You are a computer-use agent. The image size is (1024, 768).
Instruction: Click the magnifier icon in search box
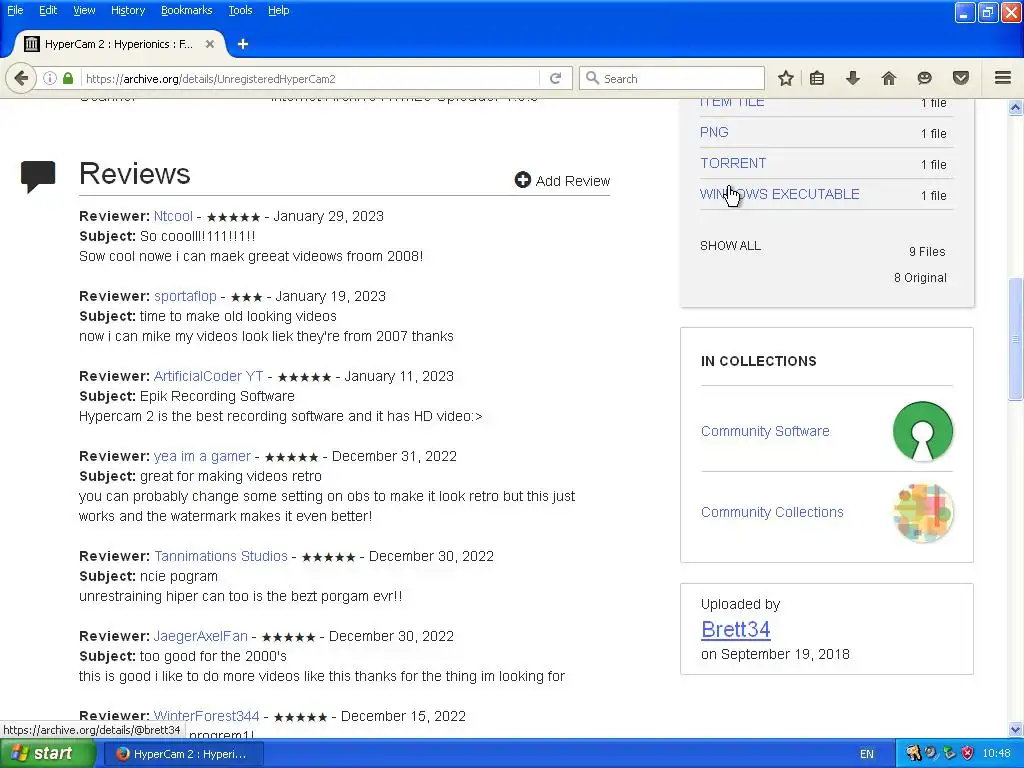click(x=592, y=78)
